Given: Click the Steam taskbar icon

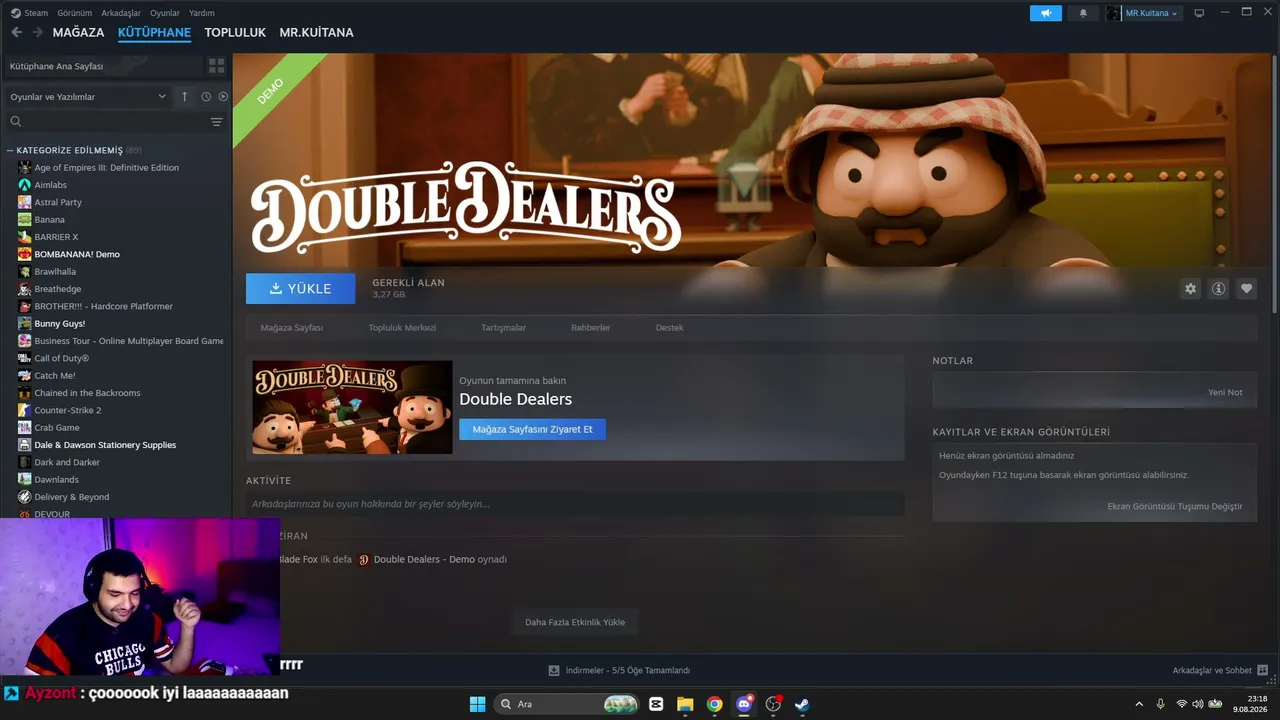Looking at the screenshot, I should click(801, 704).
